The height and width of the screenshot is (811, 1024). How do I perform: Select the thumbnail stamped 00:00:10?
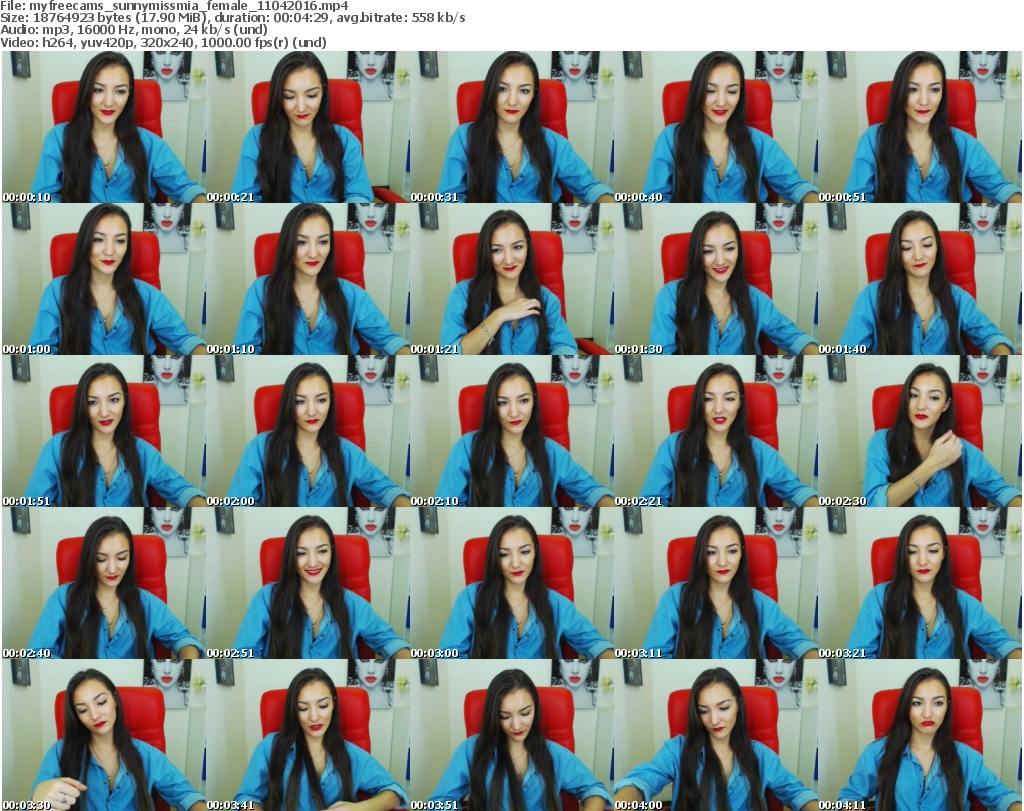[104, 127]
